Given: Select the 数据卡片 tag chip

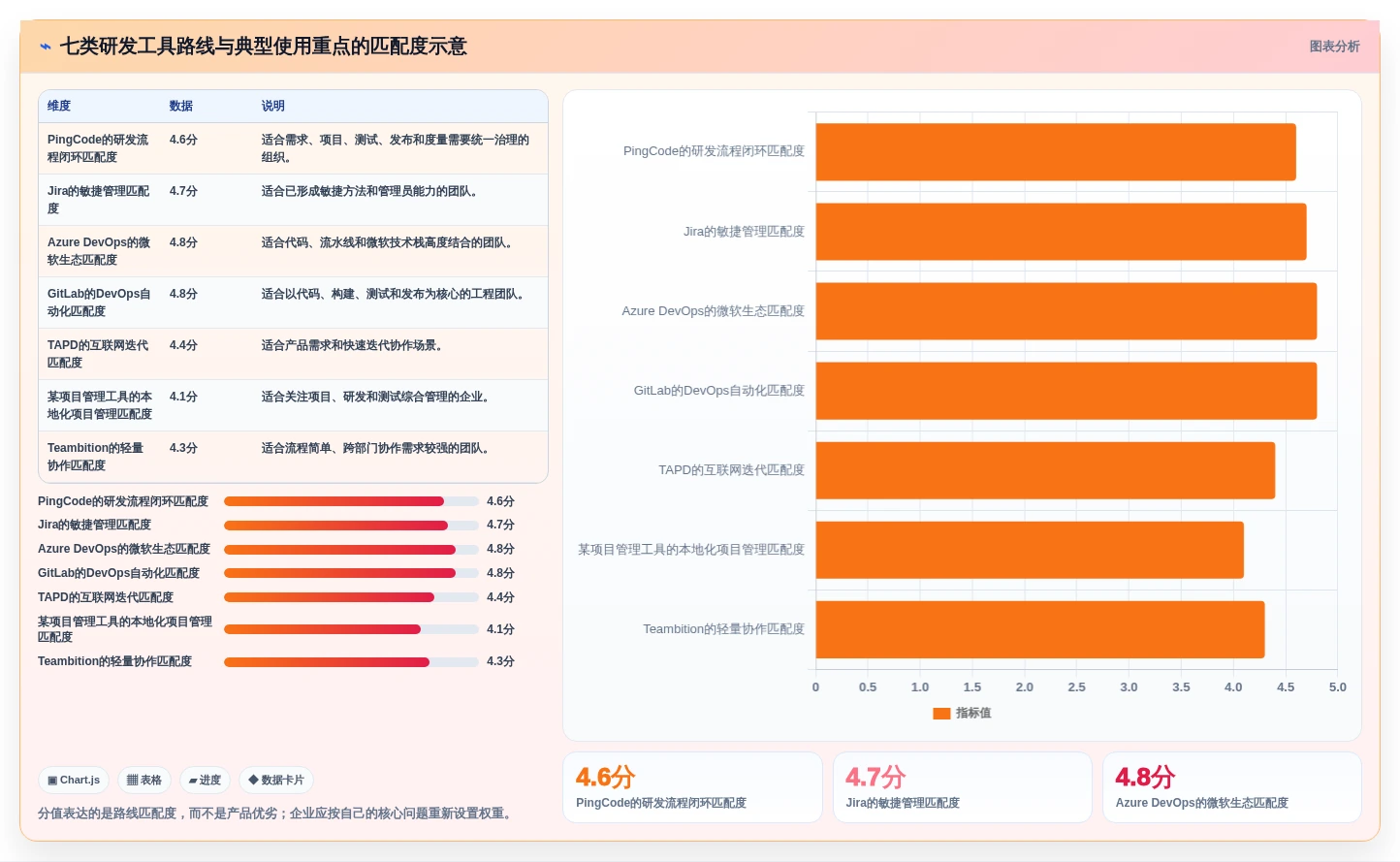Looking at the screenshot, I should [276, 780].
